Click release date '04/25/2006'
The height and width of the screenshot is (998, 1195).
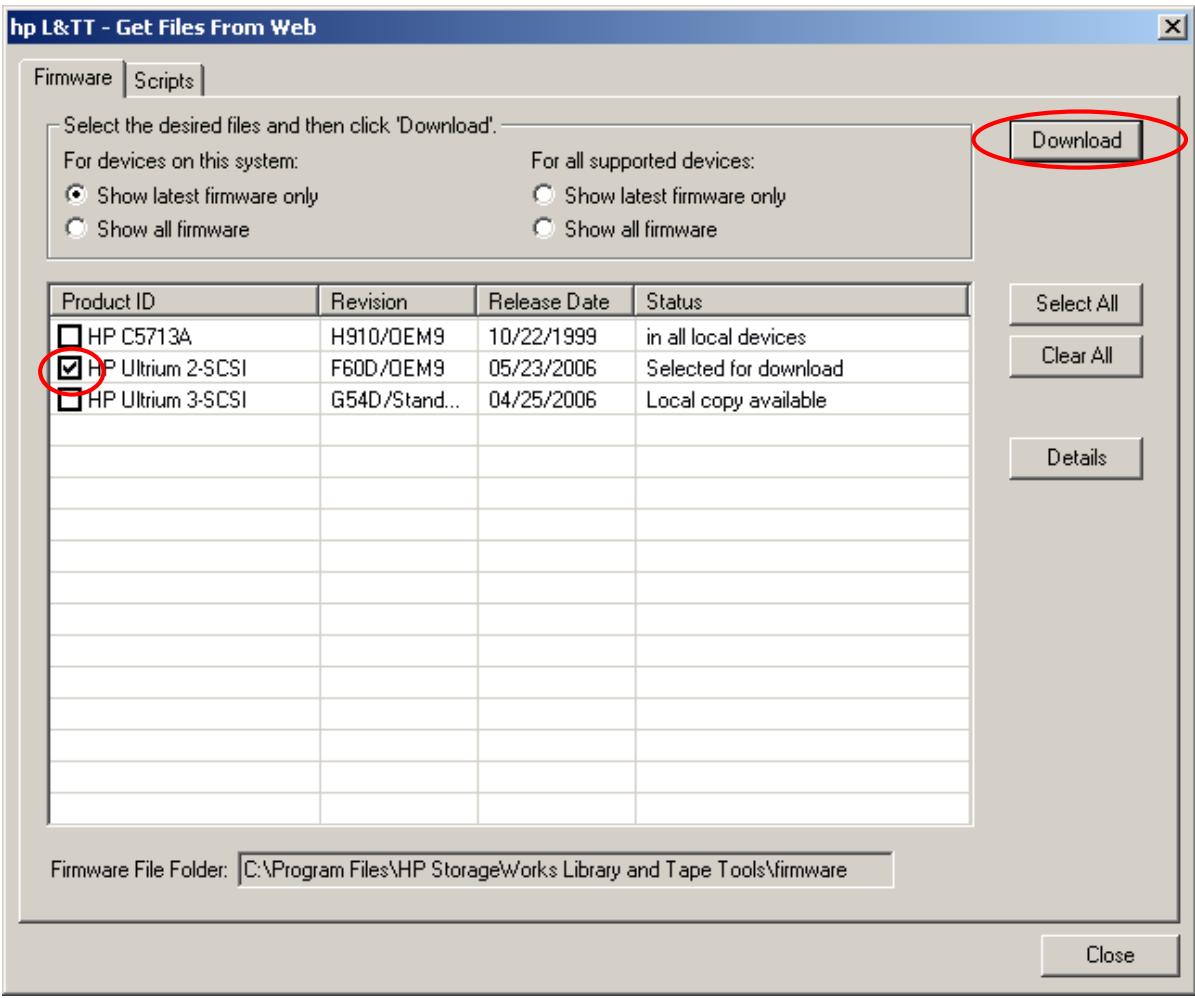[x=542, y=399]
